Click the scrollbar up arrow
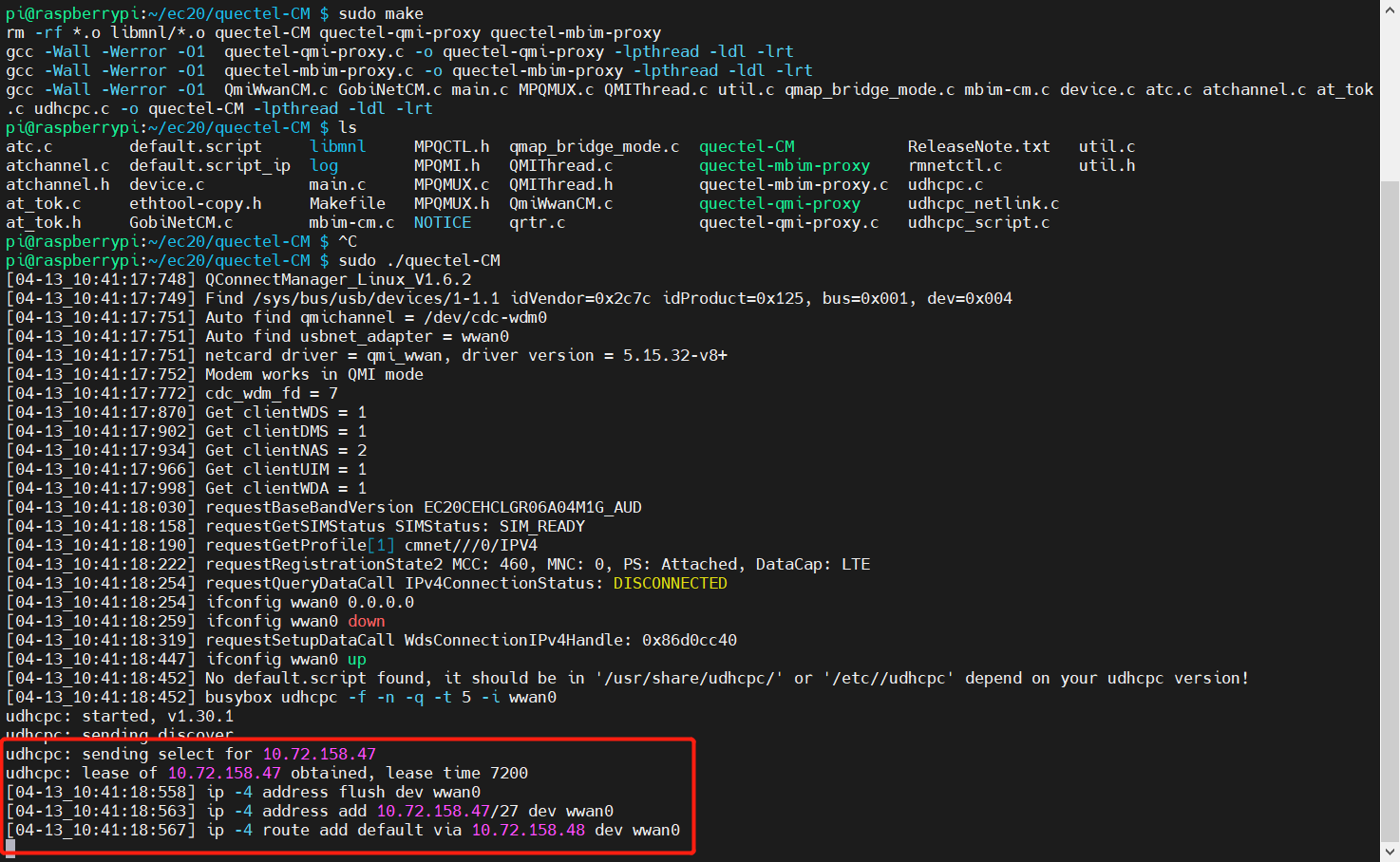The image size is (1400, 862). (1391, 9)
